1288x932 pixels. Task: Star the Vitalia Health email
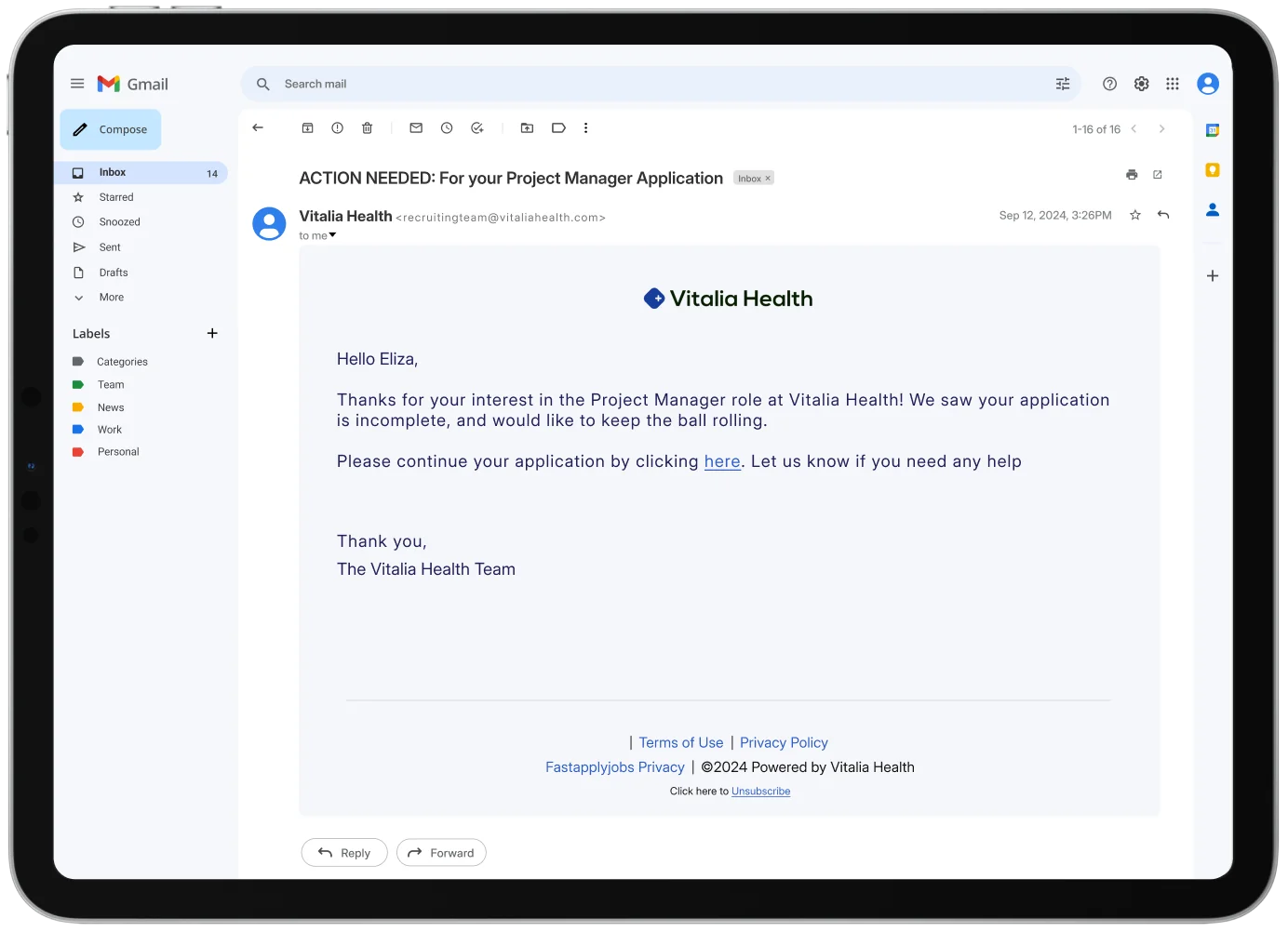(1135, 215)
